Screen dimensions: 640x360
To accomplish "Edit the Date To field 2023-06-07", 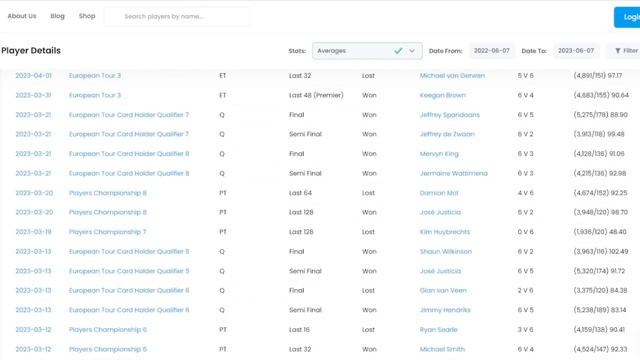I will click(576, 51).
